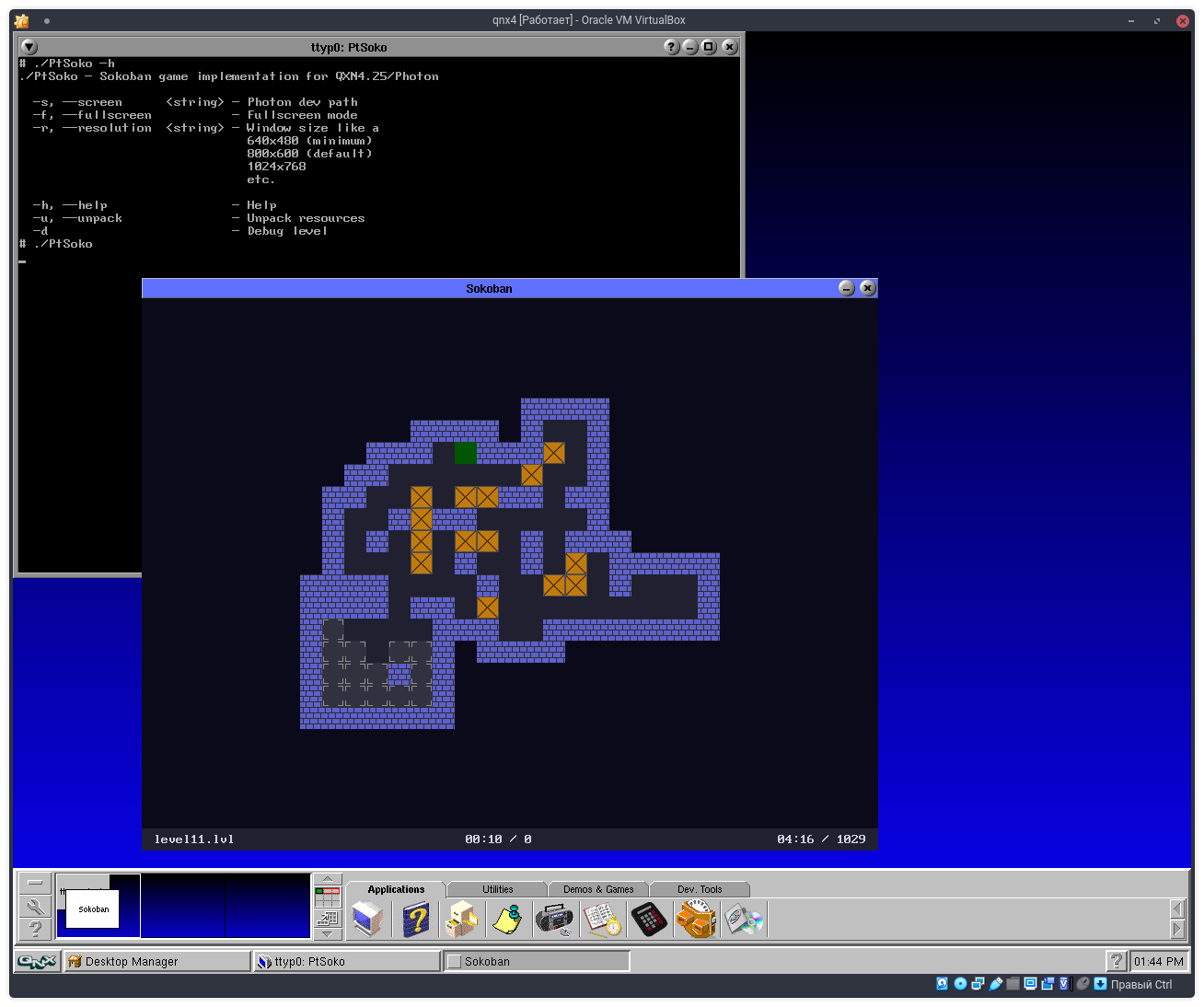The width and height of the screenshot is (1204, 1007).
Task: Click the 01:44 PM clock
Action: click(x=1159, y=961)
